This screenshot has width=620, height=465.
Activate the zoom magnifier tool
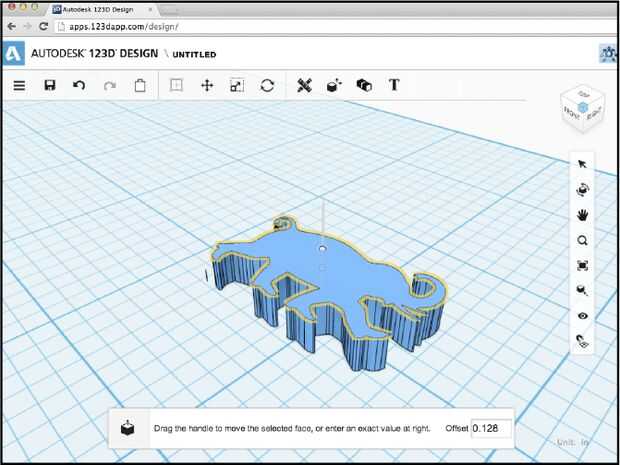[582, 240]
